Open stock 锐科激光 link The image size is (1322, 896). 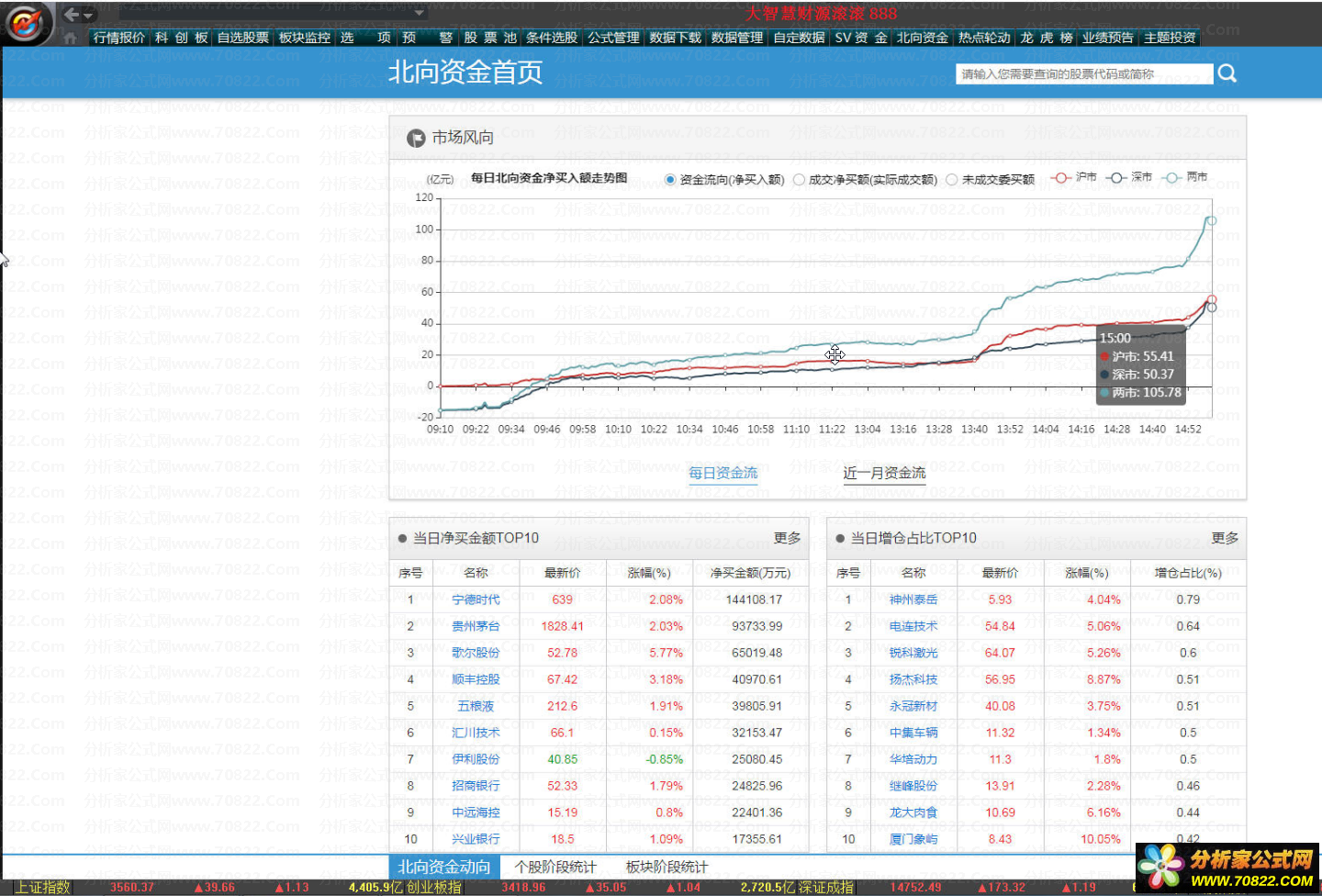point(913,653)
